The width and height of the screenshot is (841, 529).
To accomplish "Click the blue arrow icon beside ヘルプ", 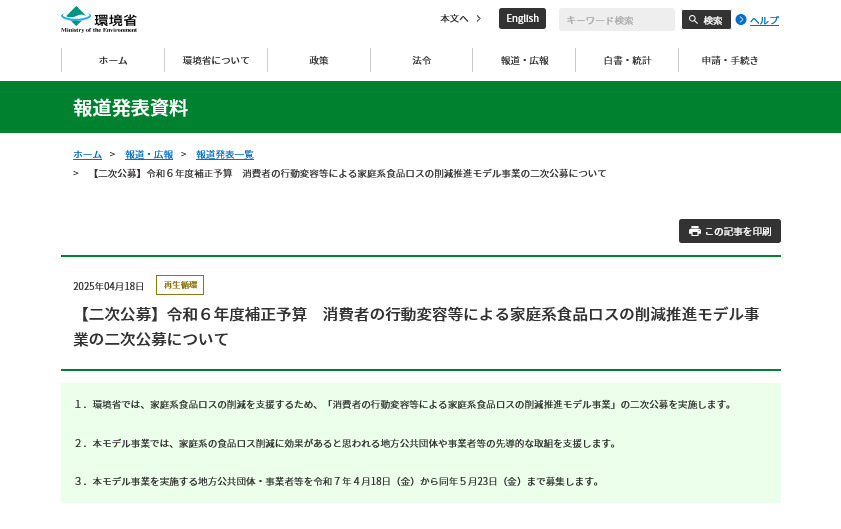I will (x=741, y=19).
